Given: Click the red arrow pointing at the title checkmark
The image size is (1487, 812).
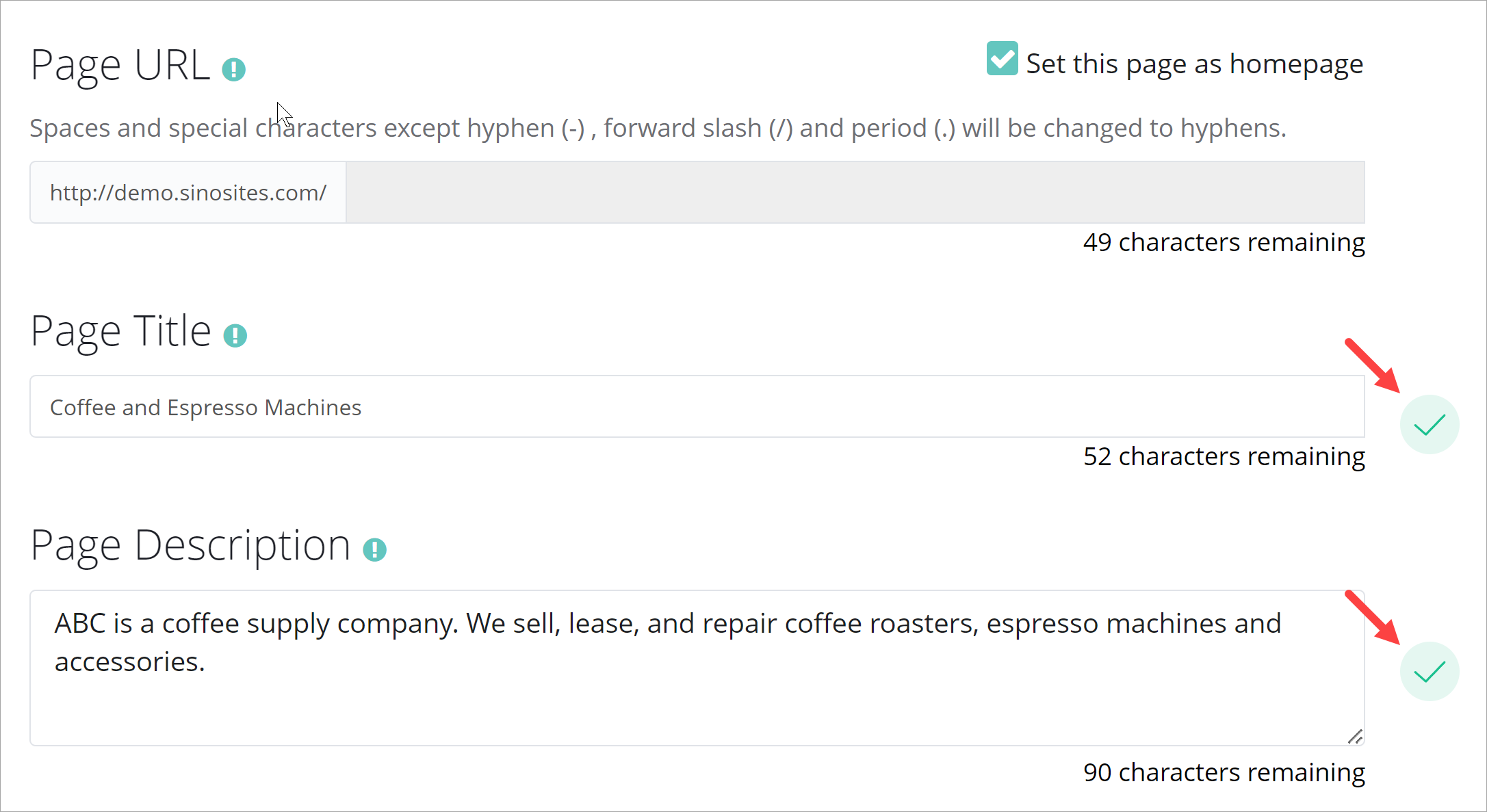Looking at the screenshot, I should click(x=1372, y=366).
